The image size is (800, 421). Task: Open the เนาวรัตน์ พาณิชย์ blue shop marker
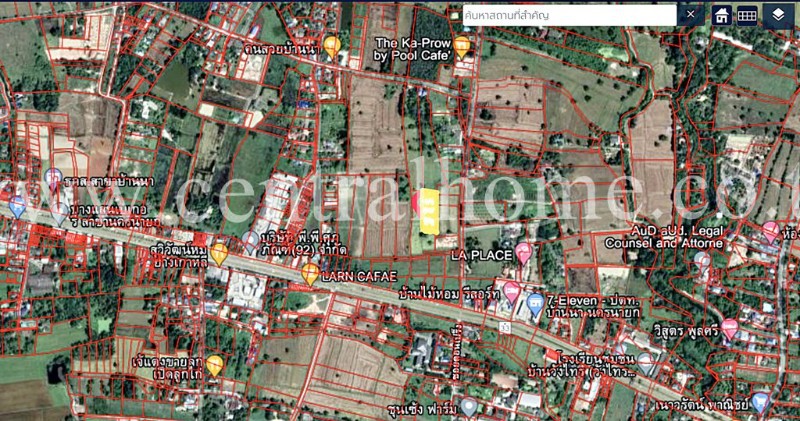click(762, 400)
